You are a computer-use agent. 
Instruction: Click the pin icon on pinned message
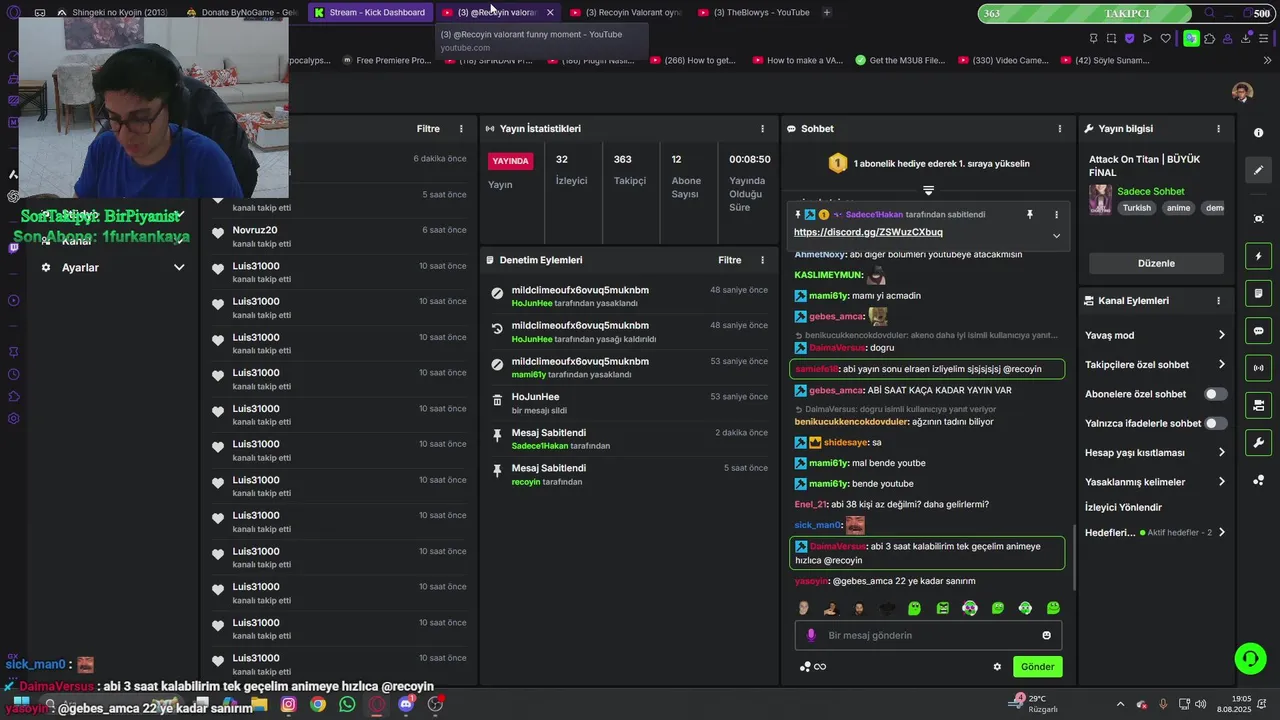pyautogui.click(x=1029, y=215)
